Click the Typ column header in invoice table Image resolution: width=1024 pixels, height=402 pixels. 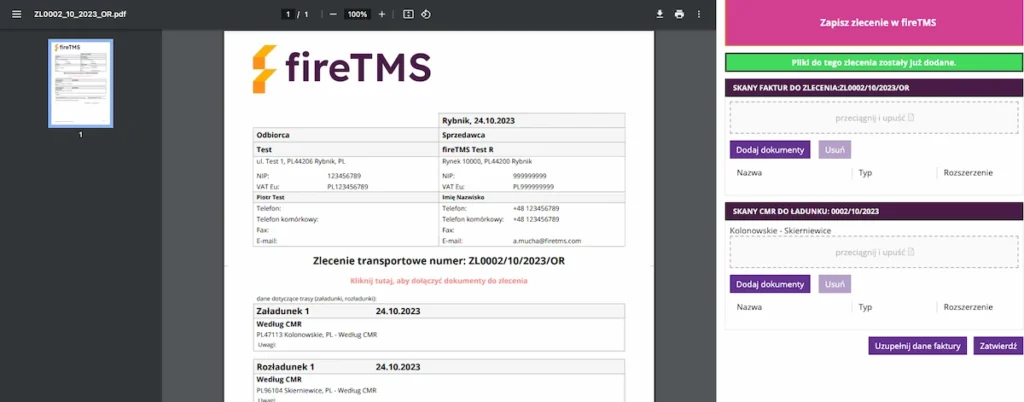(x=865, y=173)
